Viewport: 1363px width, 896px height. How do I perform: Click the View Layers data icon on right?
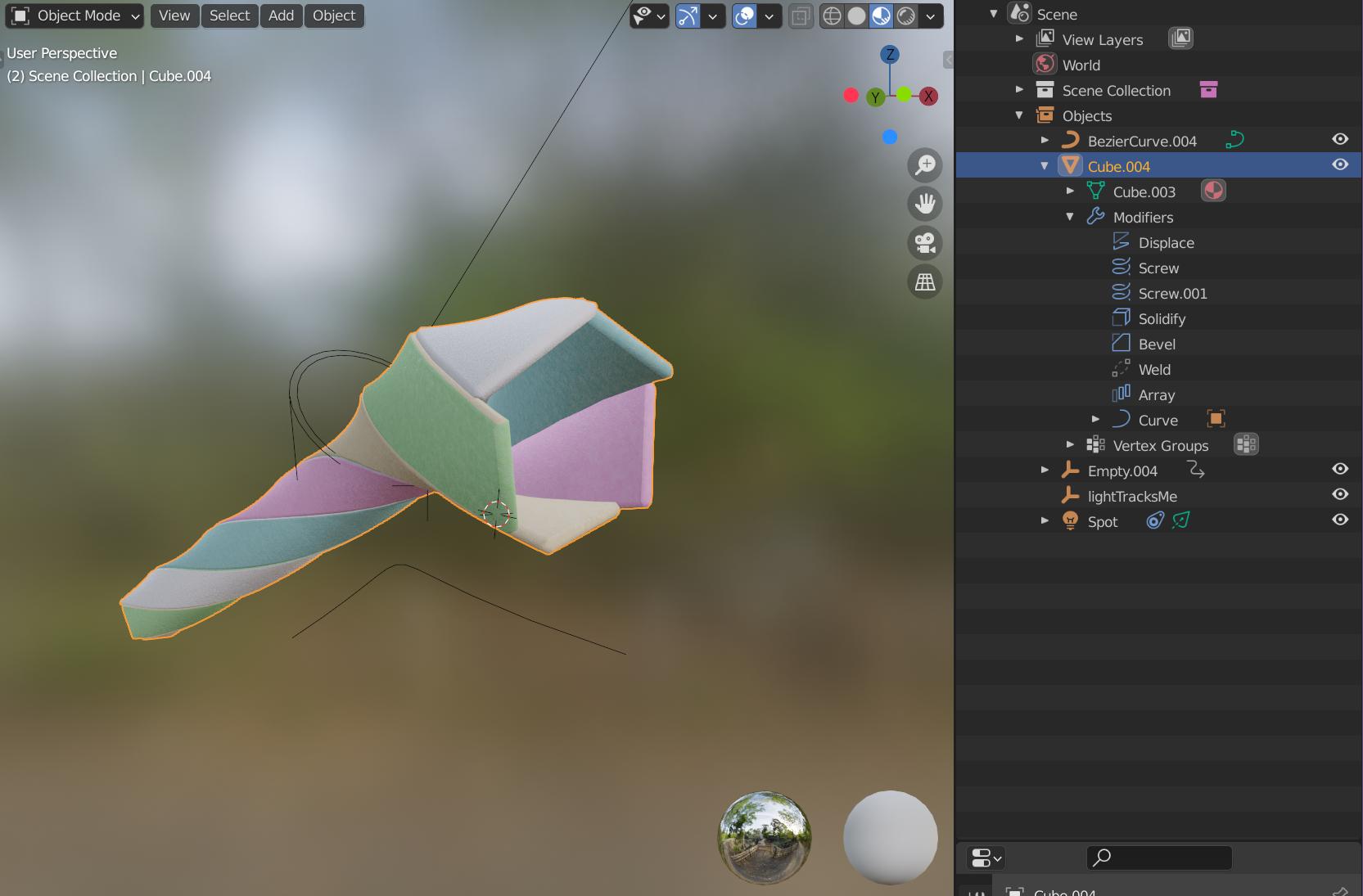pyautogui.click(x=1180, y=38)
